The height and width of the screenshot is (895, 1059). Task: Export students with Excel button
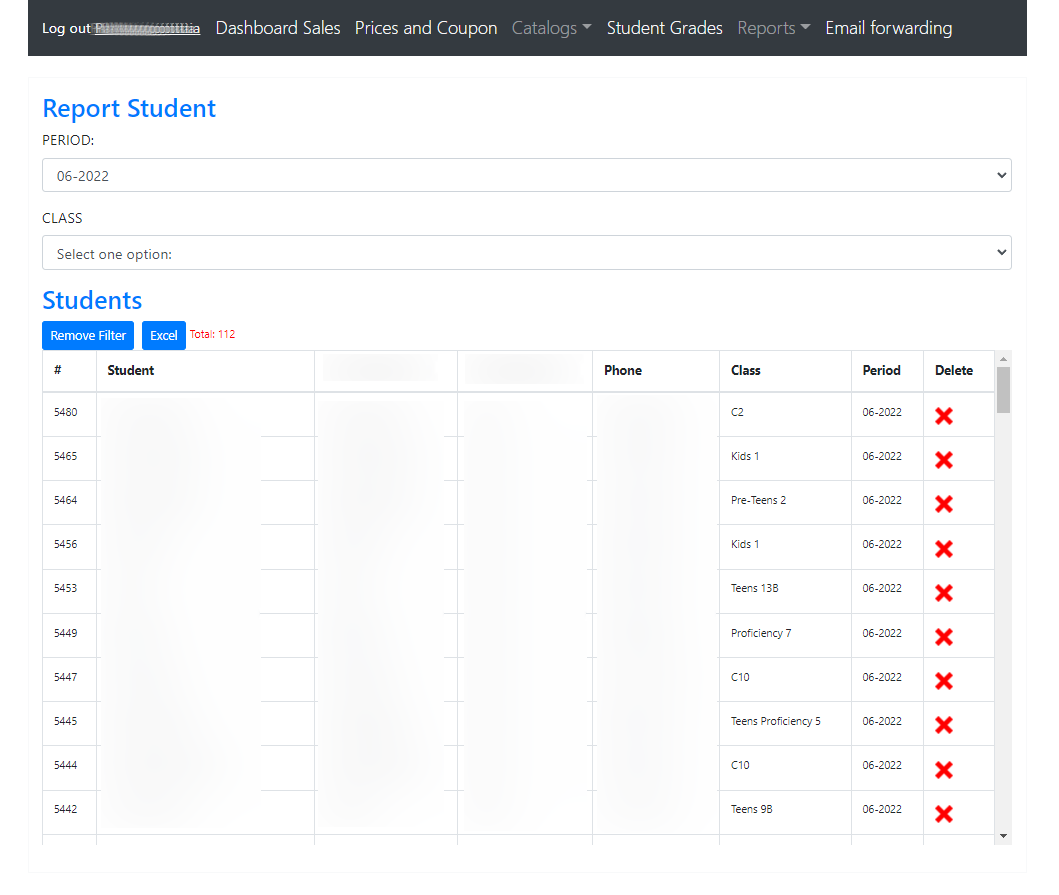163,336
